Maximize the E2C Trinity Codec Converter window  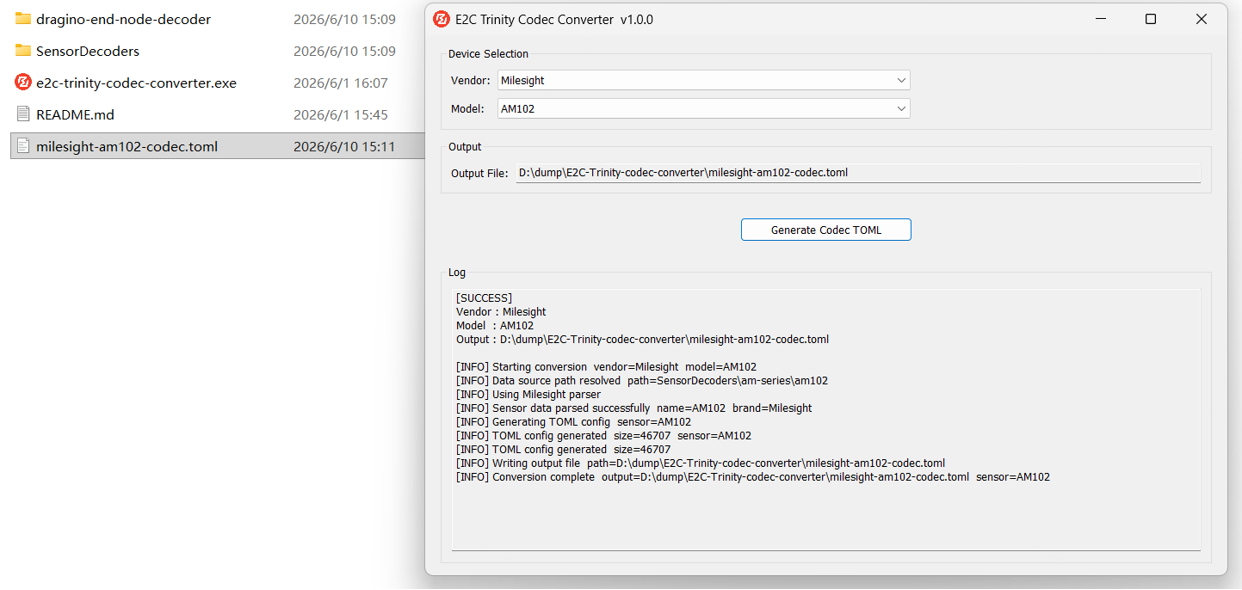click(x=1151, y=19)
